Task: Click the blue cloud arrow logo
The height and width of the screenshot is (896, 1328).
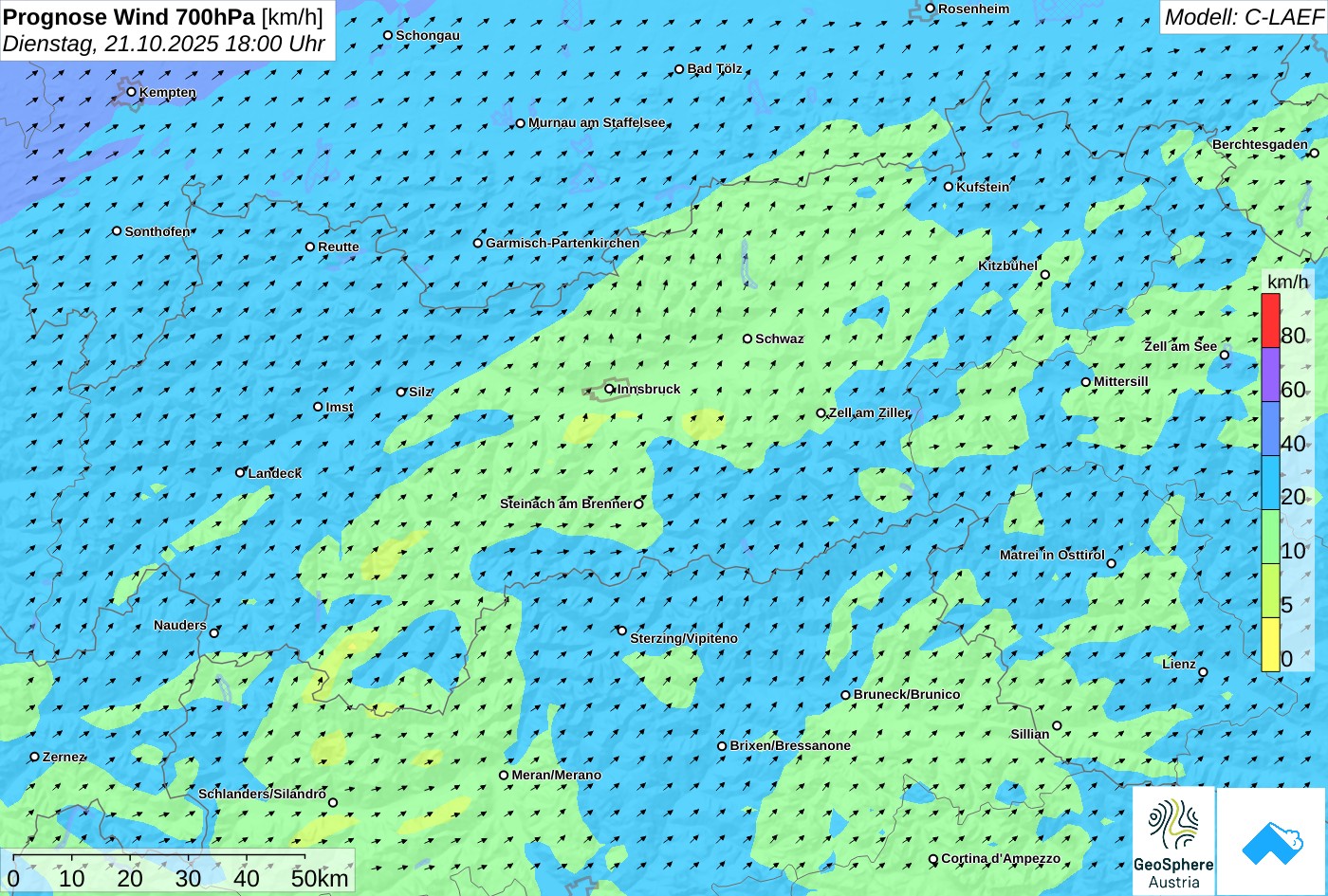Action: tap(1271, 841)
